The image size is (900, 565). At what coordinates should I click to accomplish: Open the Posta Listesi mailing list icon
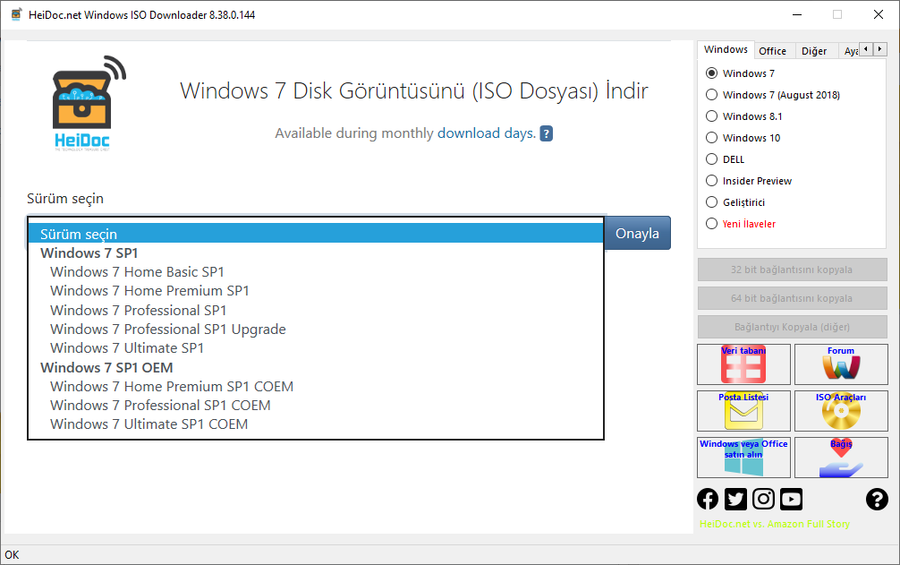(743, 411)
